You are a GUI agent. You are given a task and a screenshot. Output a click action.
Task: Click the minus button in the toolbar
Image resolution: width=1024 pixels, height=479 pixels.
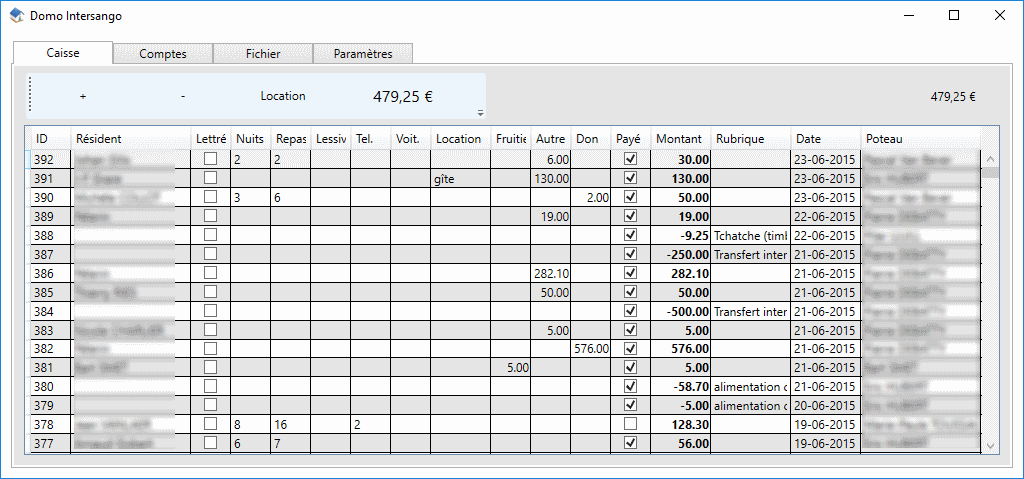pyautogui.click(x=183, y=96)
